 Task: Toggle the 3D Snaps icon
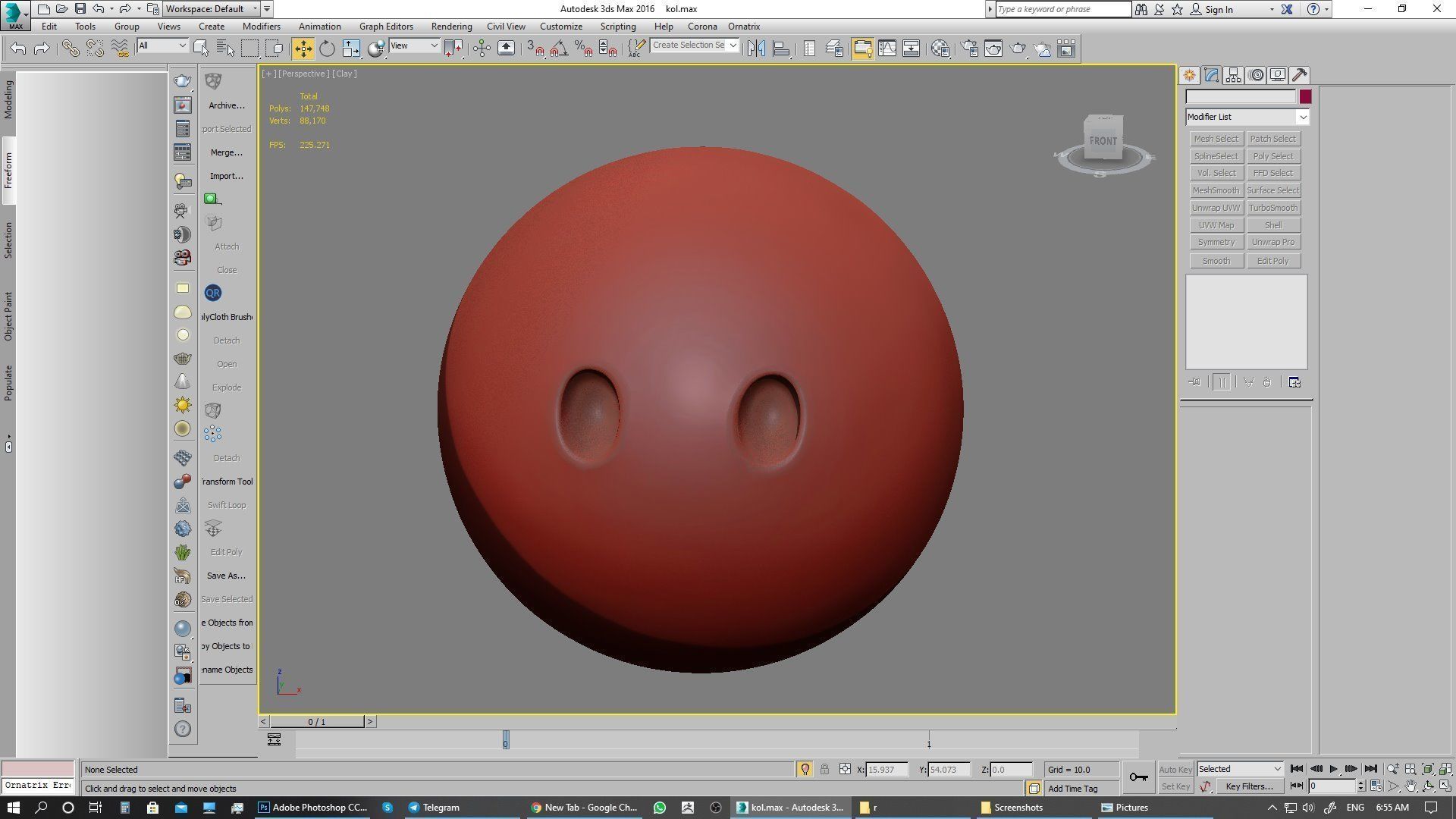[x=535, y=49]
